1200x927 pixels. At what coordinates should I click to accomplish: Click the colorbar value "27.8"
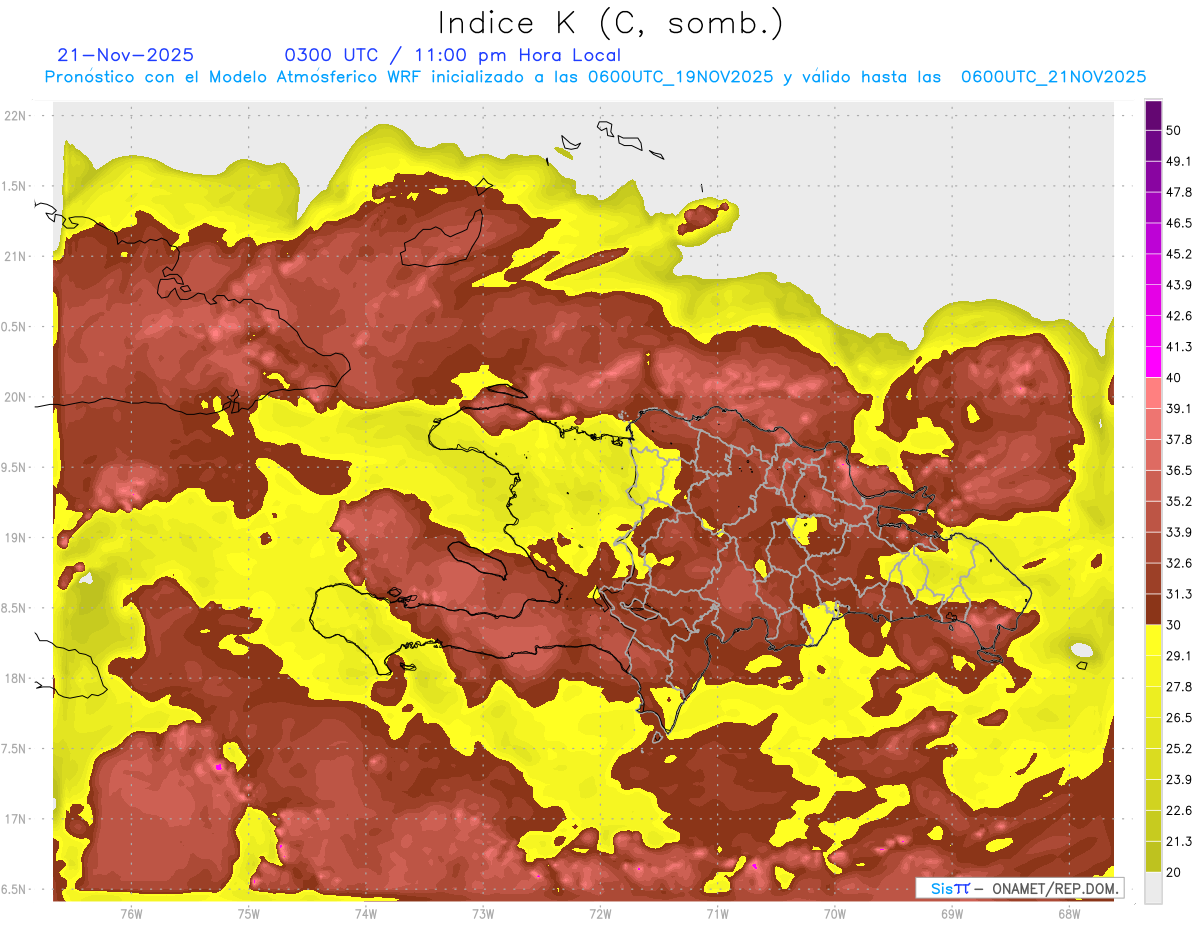(1178, 687)
